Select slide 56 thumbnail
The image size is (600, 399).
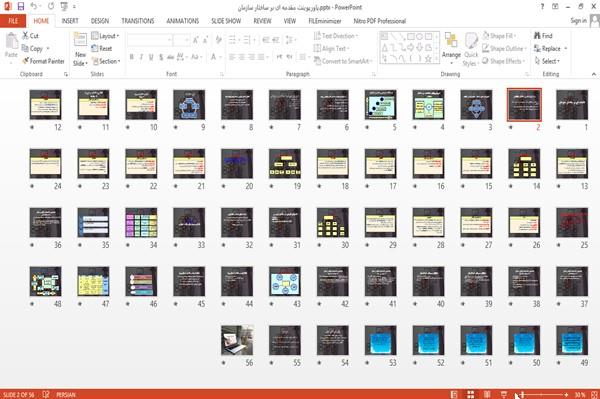237,340
